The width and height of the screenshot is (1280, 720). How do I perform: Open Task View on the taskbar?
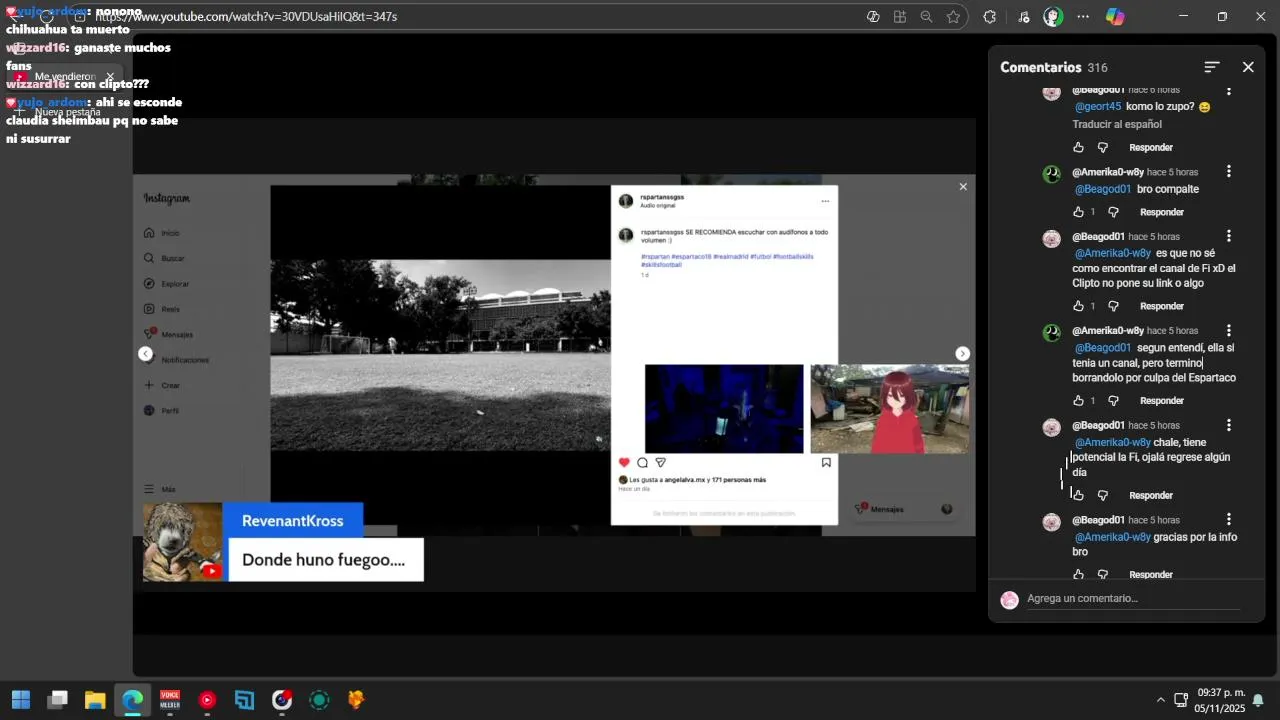[x=58, y=700]
